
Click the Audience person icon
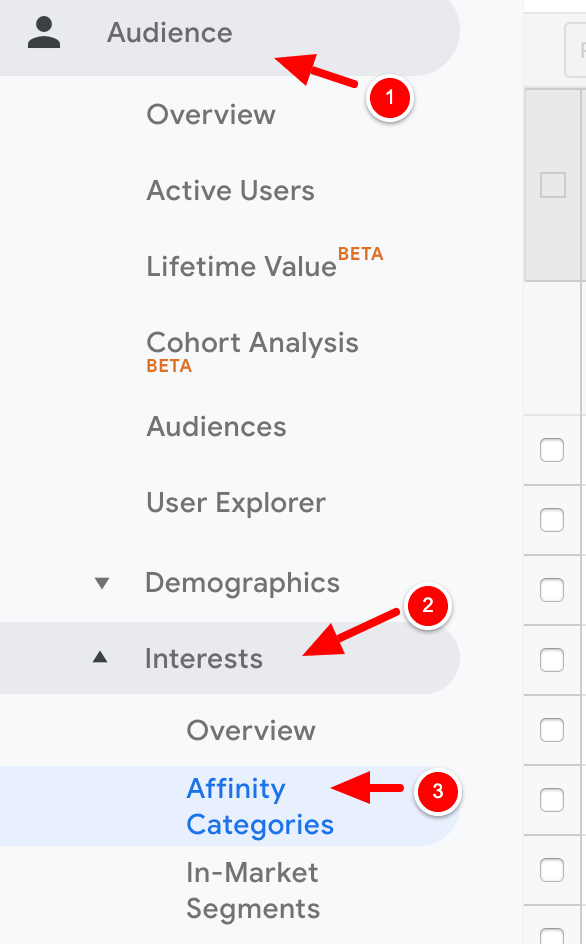[44, 31]
